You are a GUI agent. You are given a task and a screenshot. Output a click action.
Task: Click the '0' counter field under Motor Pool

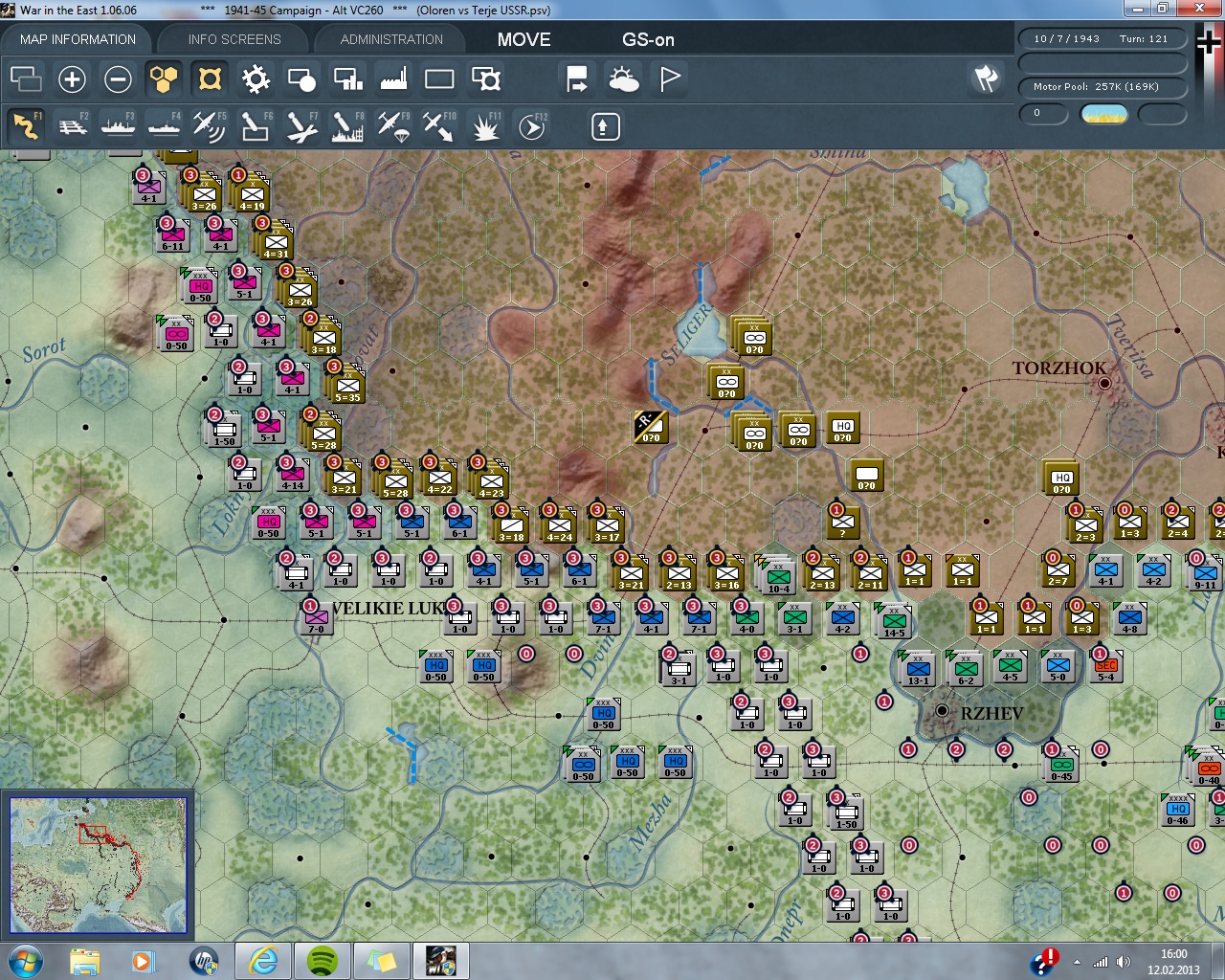coord(1042,114)
